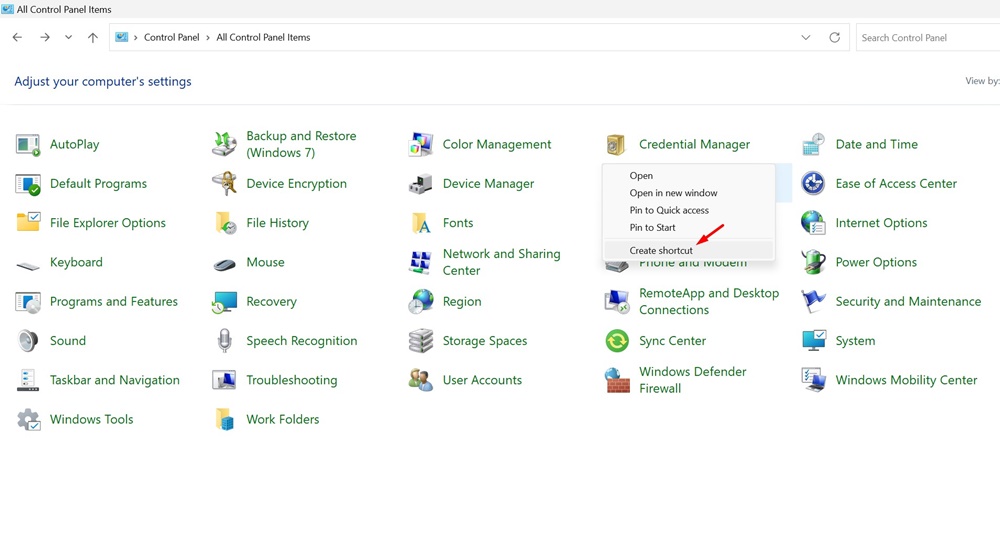Click the Forward navigation arrow
This screenshot has width=1000, height=536.
coord(45,38)
